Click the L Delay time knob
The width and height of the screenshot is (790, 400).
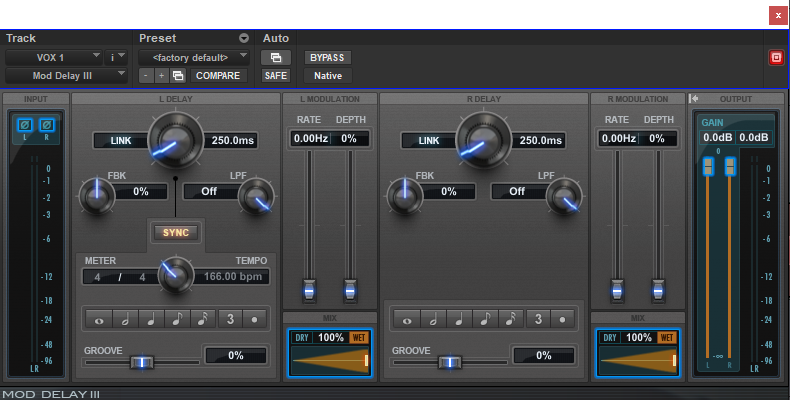176,141
